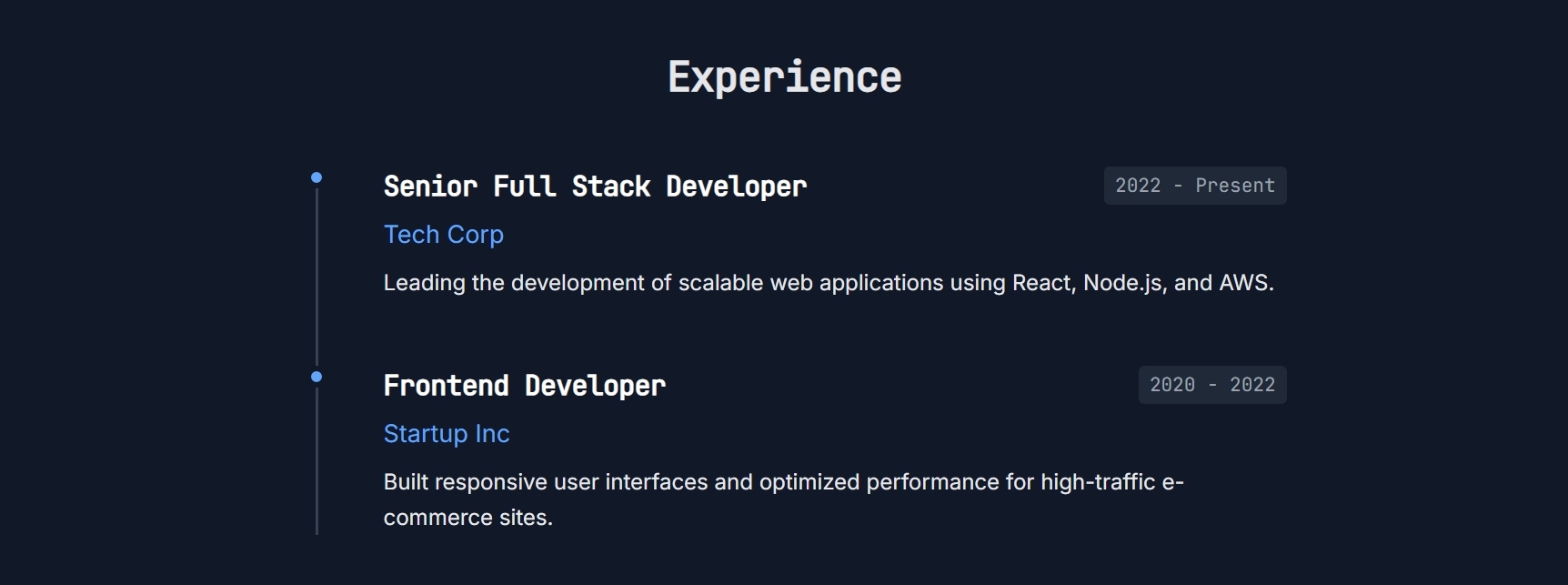This screenshot has height=585, width=1568.
Task: Click the timeline dot beside Senior Full Stack Developer
Action: (x=317, y=177)
